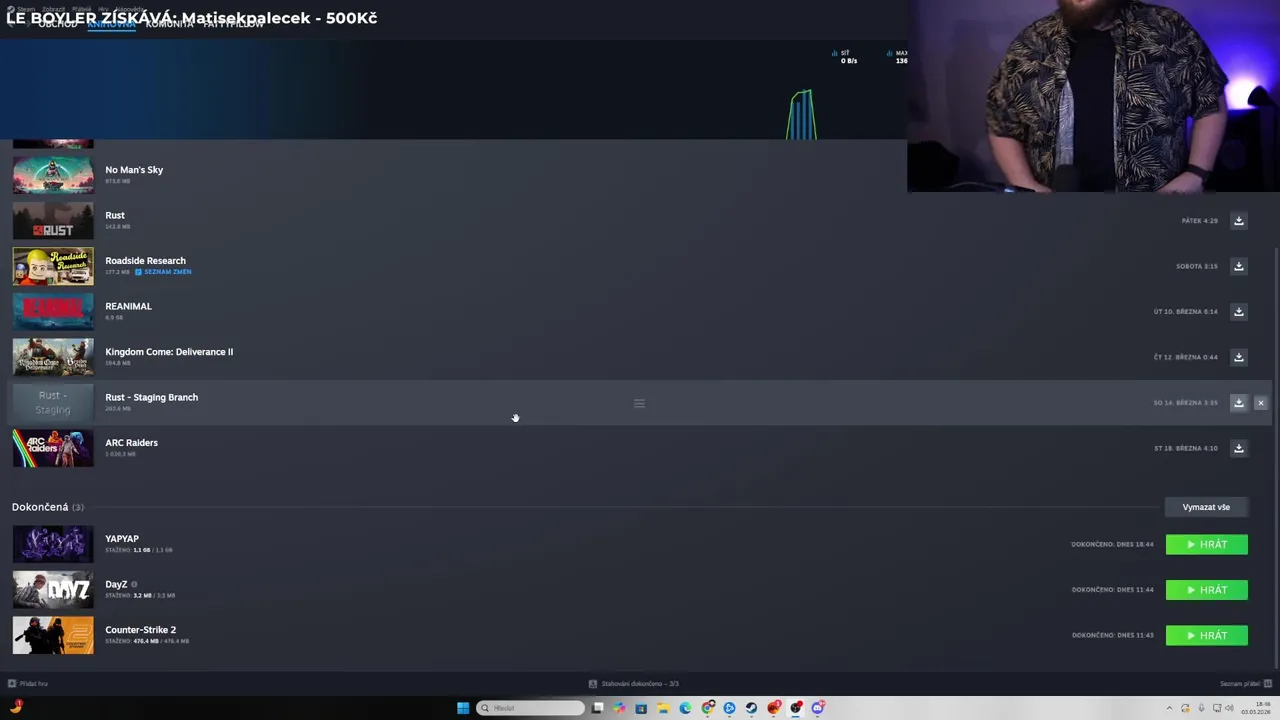Viewport: 1280px width, 720px height.
Task: Open the taskbar clock and date
Action: tap(1255, 709)
